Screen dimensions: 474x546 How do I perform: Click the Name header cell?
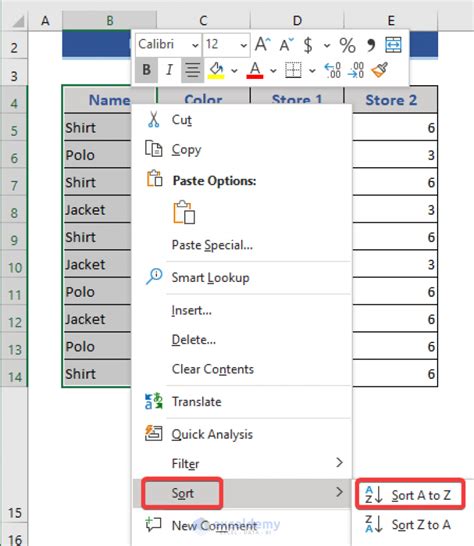coord(98,100)
